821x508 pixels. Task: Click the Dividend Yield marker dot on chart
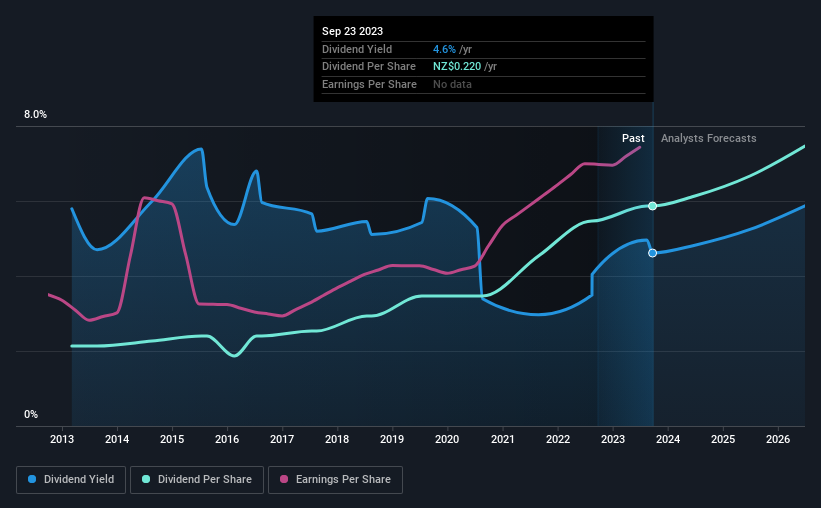tap(652, 253)
